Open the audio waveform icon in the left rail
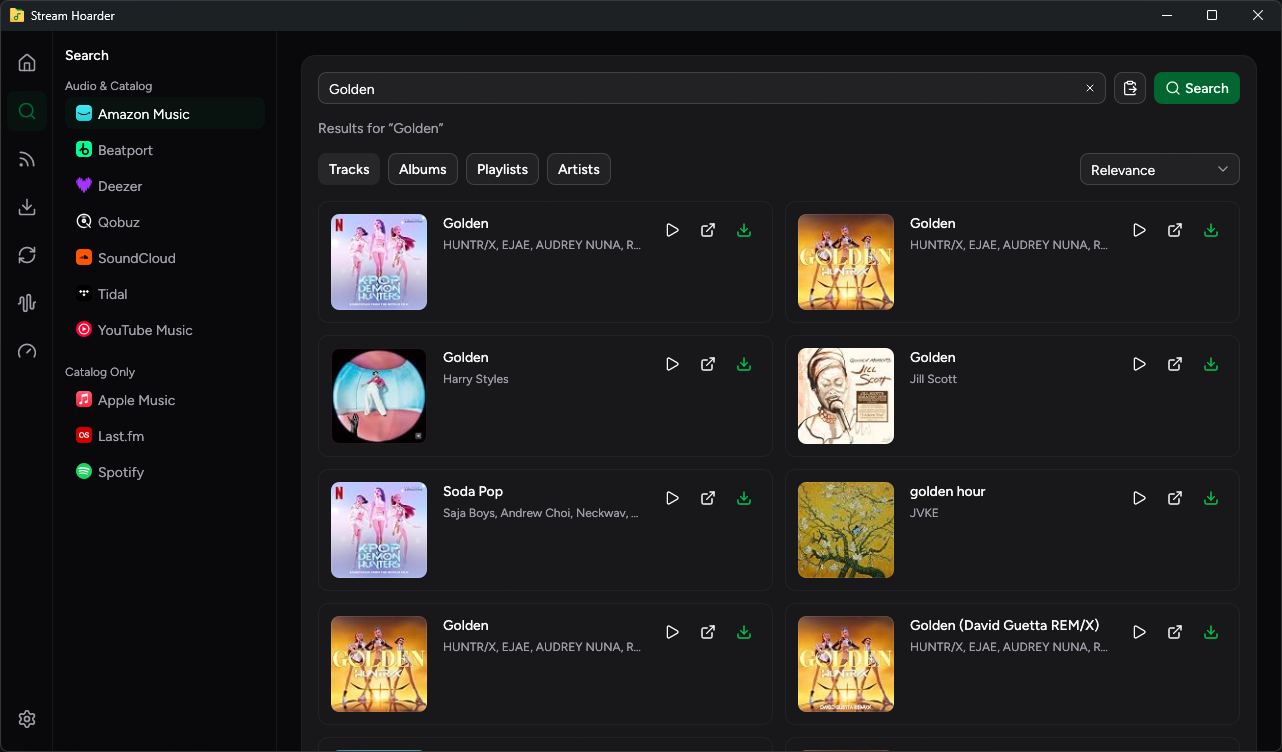1282x752 pixels. [x=27, y=303]
